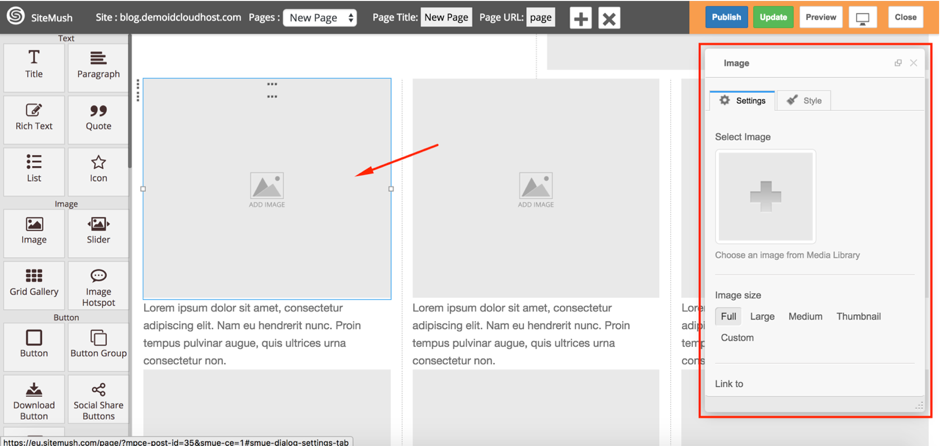Insert a Rich Text widget
Viewport: 940px width, 446px height.
tap(34, 120)
